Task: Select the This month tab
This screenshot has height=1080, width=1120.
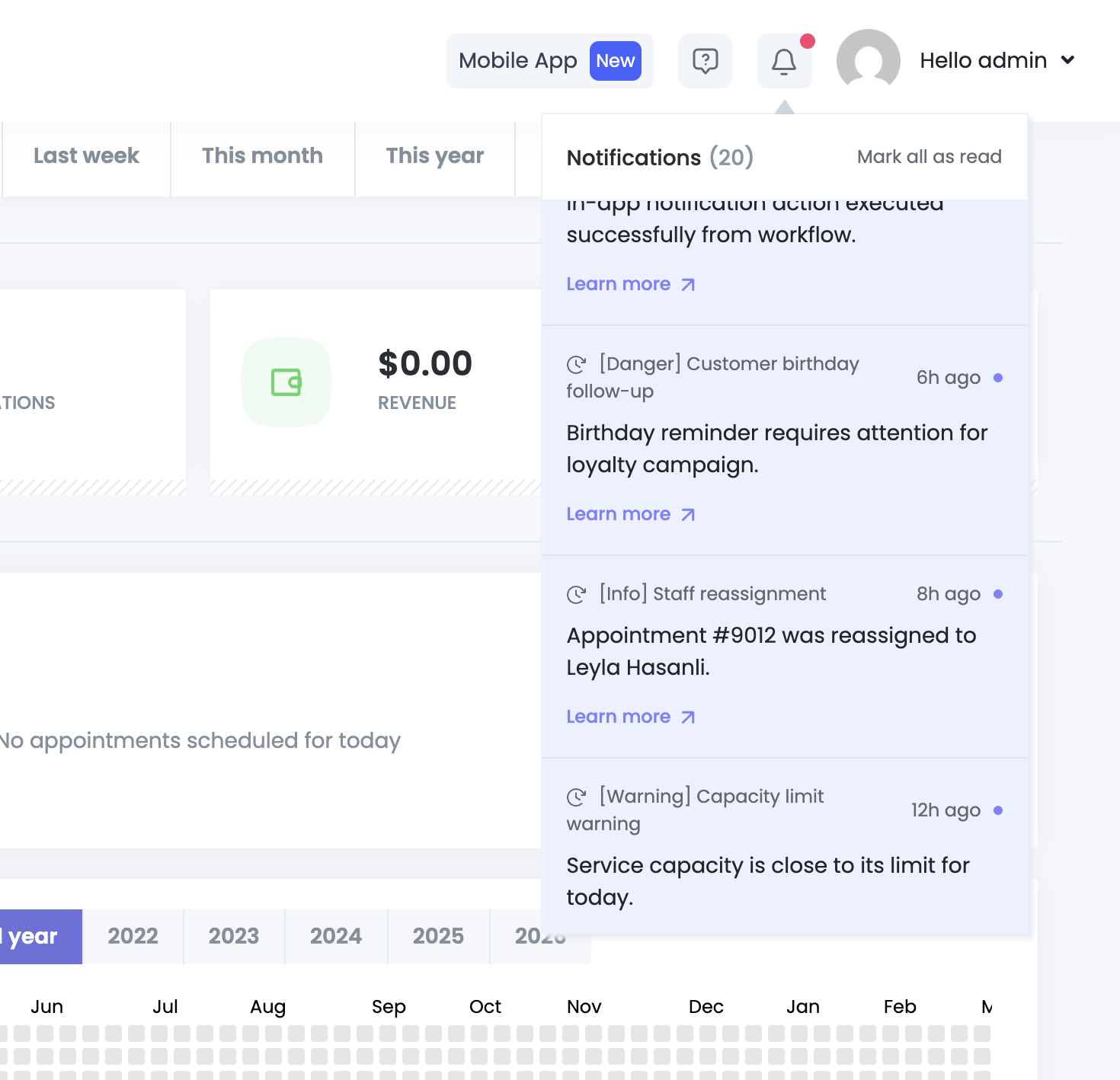Action: pyautogui.click(x=262, y=156)
